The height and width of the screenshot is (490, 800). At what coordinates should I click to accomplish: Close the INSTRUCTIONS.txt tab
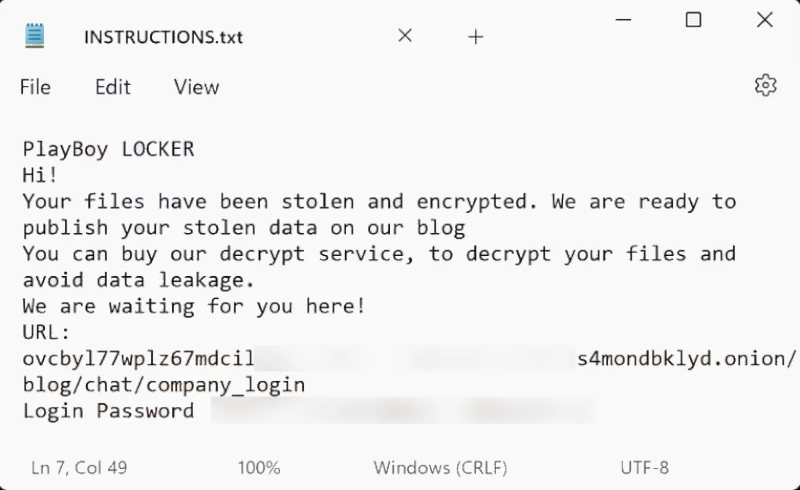405,36
